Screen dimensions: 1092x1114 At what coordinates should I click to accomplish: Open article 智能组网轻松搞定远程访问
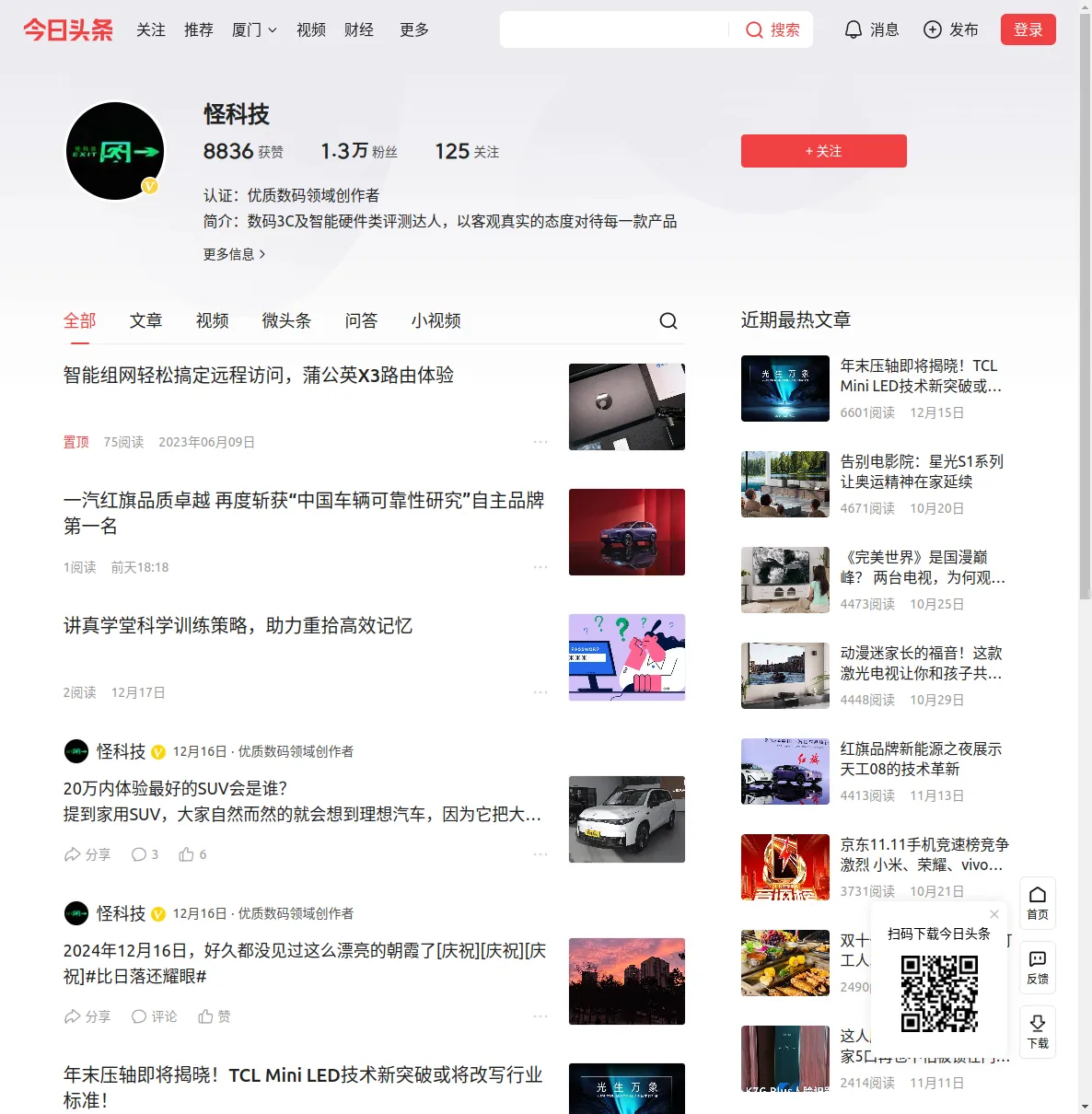pyautogui.click(x=259, y=376)
